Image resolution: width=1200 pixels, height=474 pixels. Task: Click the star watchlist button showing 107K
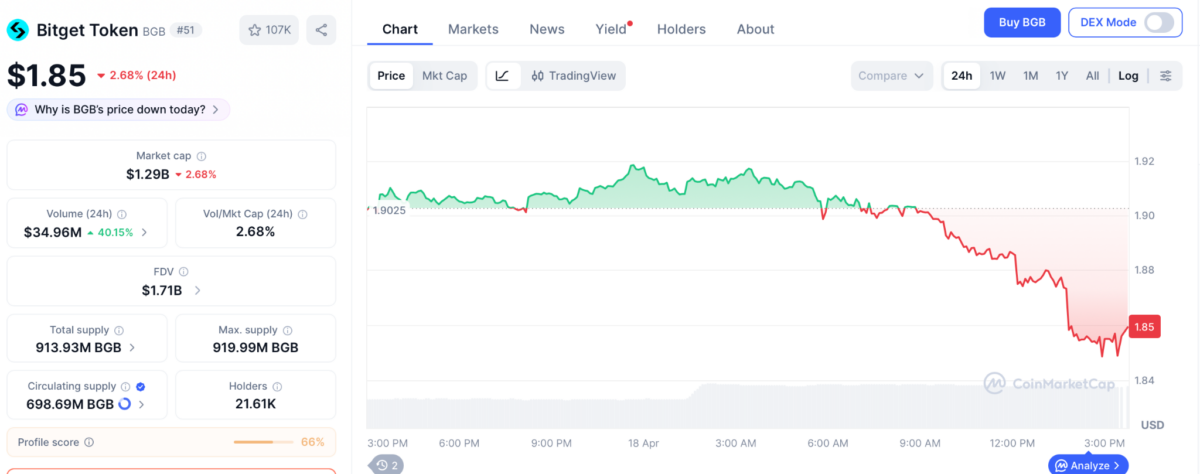tap(269, 30)
